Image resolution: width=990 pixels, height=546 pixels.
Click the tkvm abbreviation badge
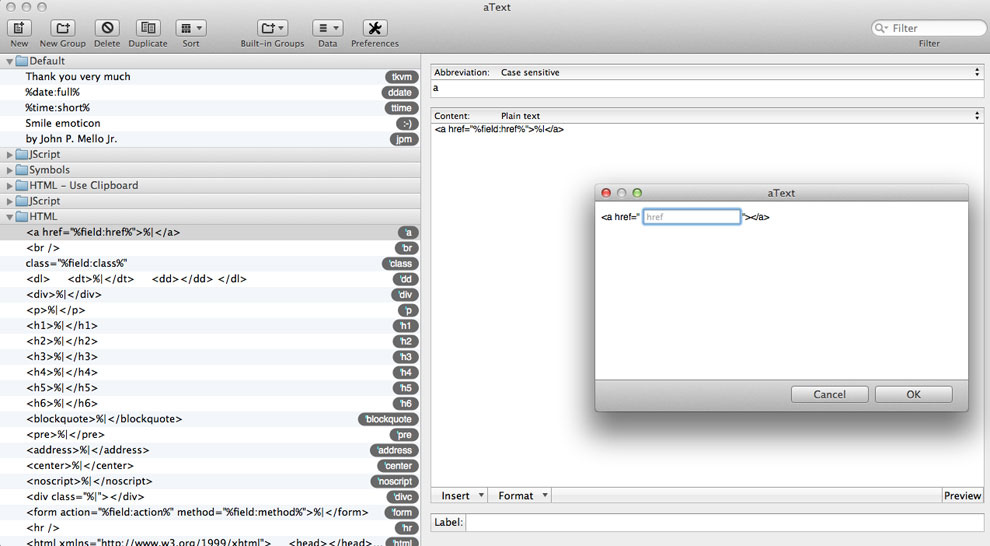coord(402,77)
